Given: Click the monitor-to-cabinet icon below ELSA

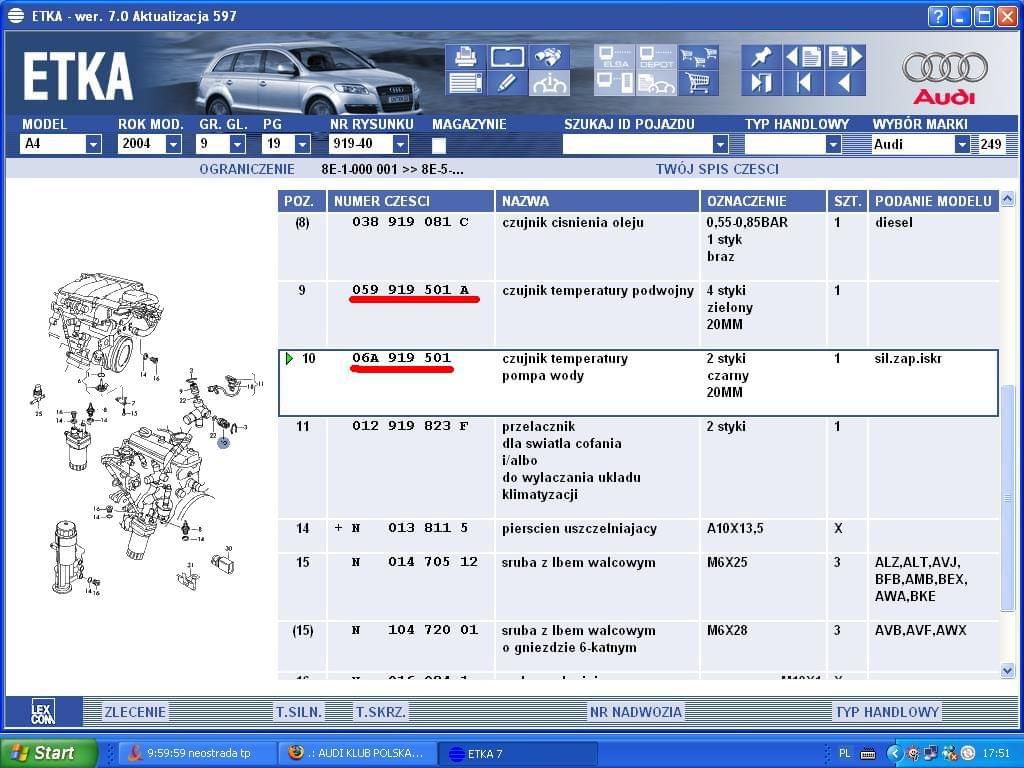Looking at the screenshot, I should 614,84.
